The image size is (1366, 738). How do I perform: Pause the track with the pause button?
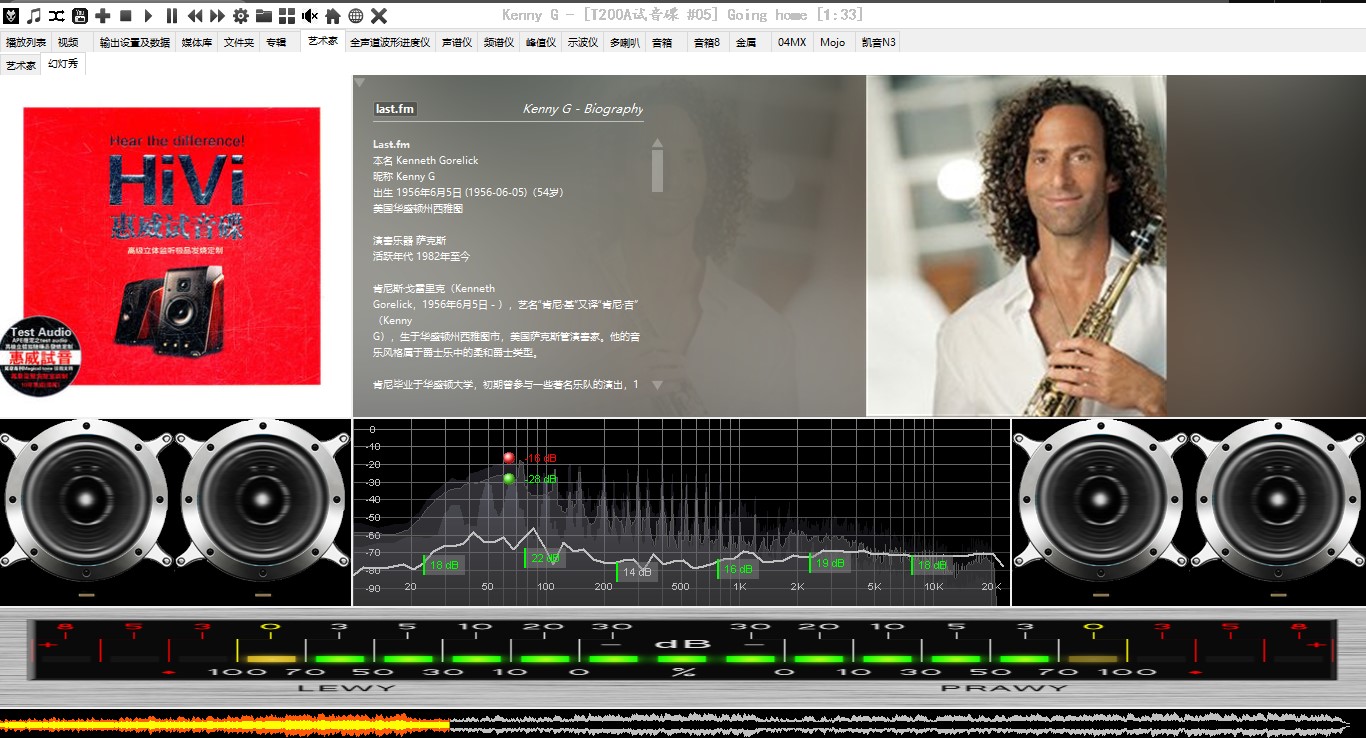[172, 15]
